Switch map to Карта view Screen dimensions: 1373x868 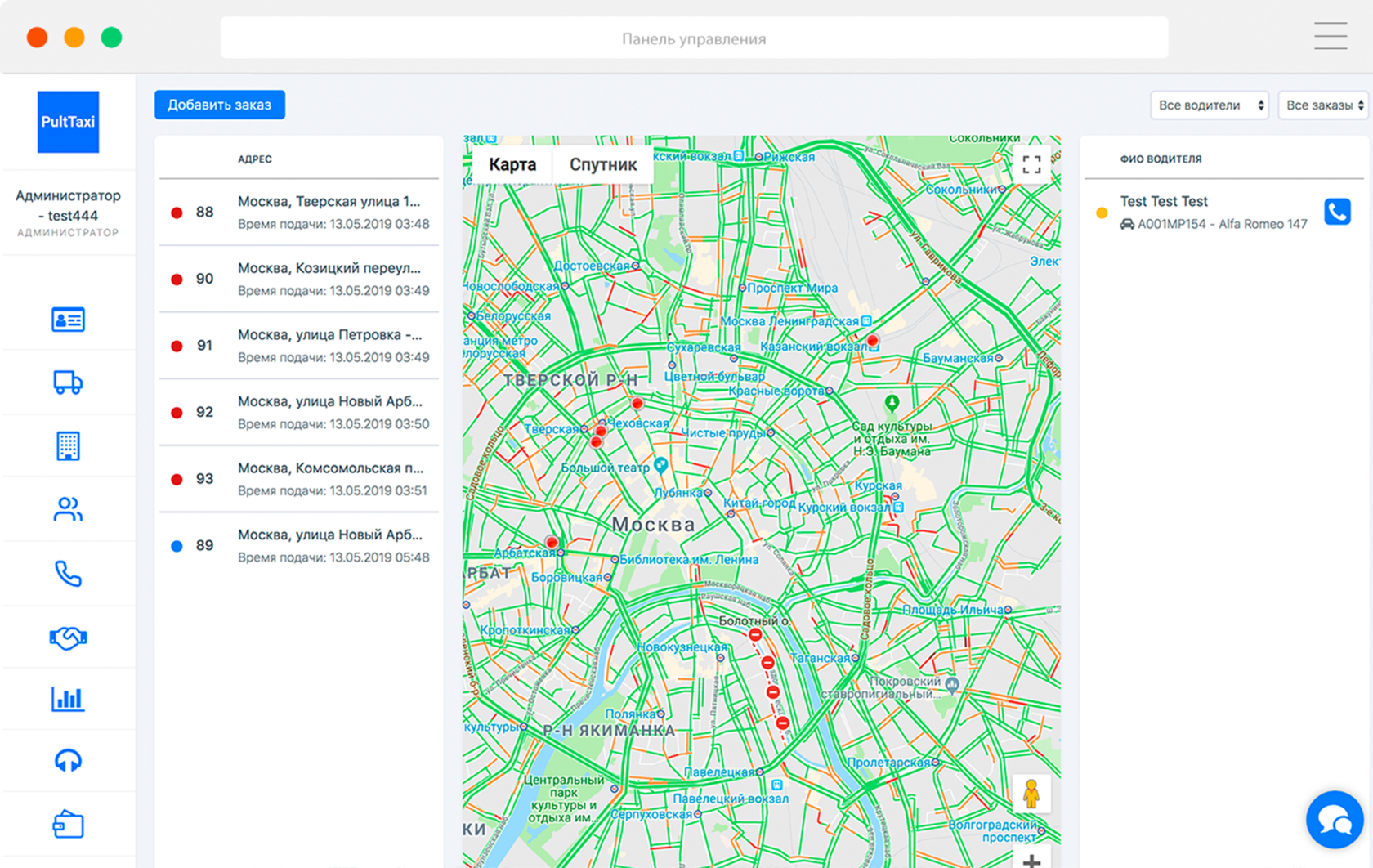(x=512, y=164)
